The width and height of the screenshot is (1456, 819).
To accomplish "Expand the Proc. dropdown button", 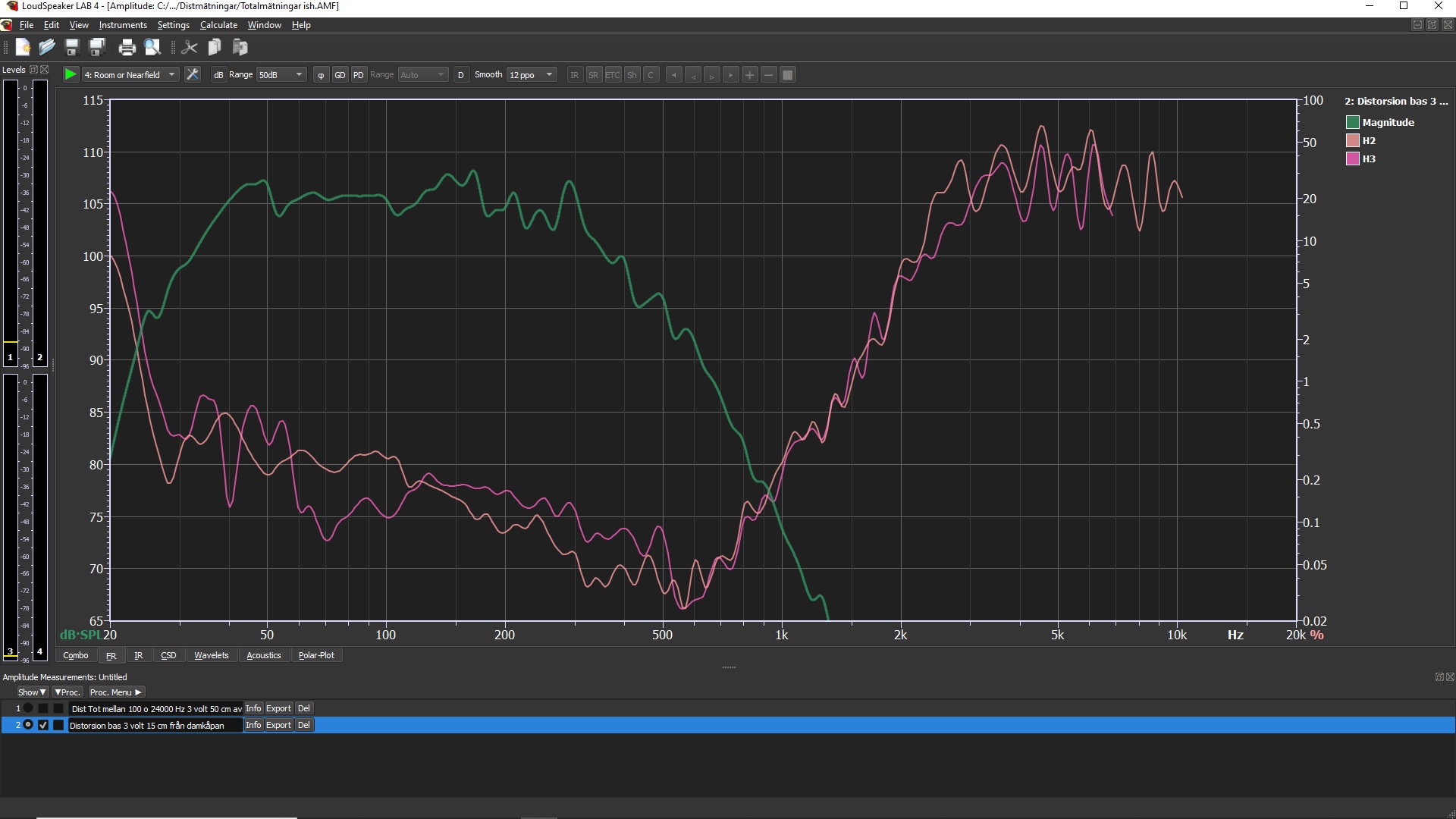I will click(x=67, y=692).
